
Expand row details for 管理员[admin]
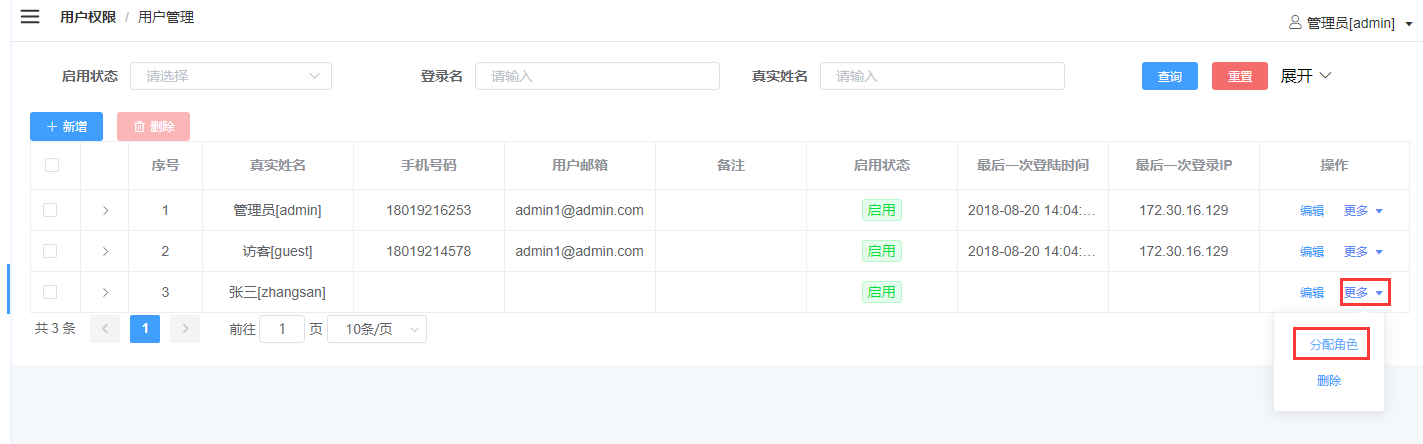click(105, 210)
